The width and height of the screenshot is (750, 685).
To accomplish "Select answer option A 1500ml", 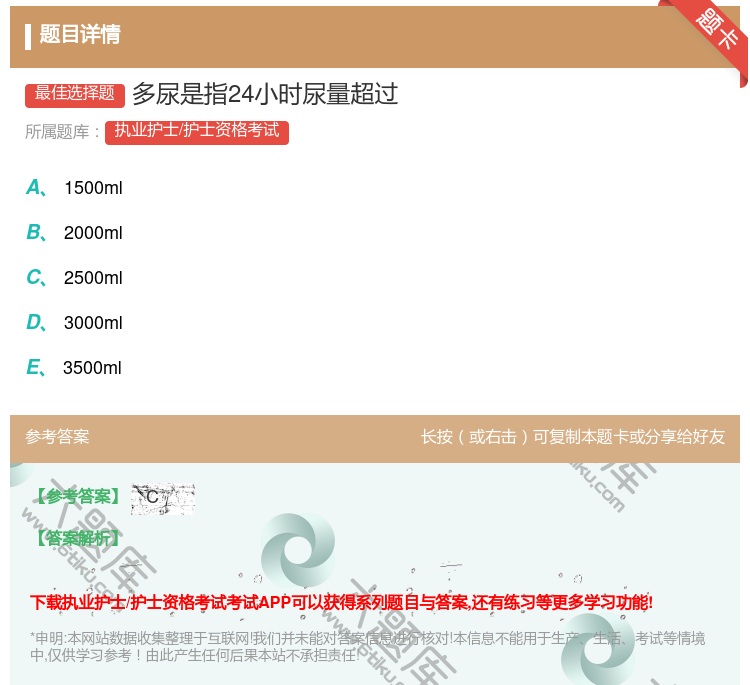I will (x=74, y=188).
